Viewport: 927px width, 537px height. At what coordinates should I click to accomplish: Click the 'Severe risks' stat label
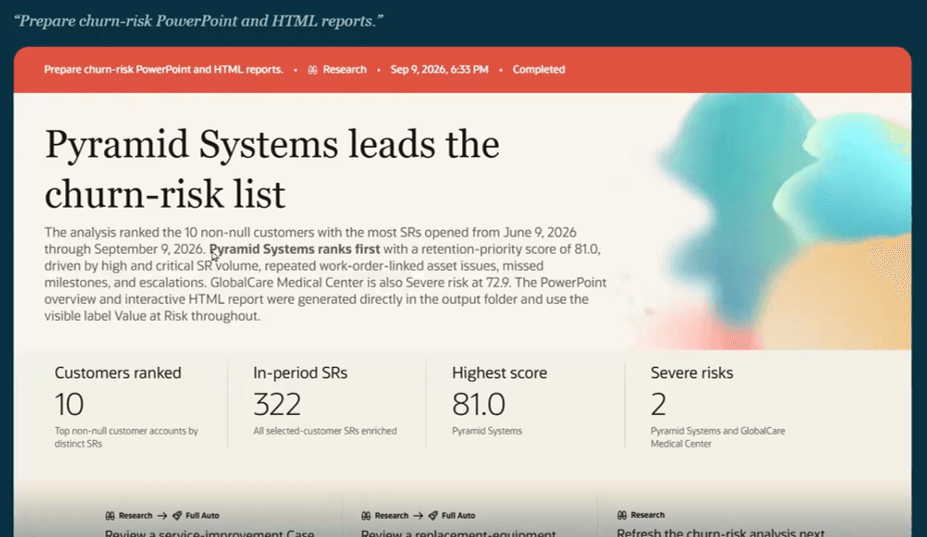point(692,373)
